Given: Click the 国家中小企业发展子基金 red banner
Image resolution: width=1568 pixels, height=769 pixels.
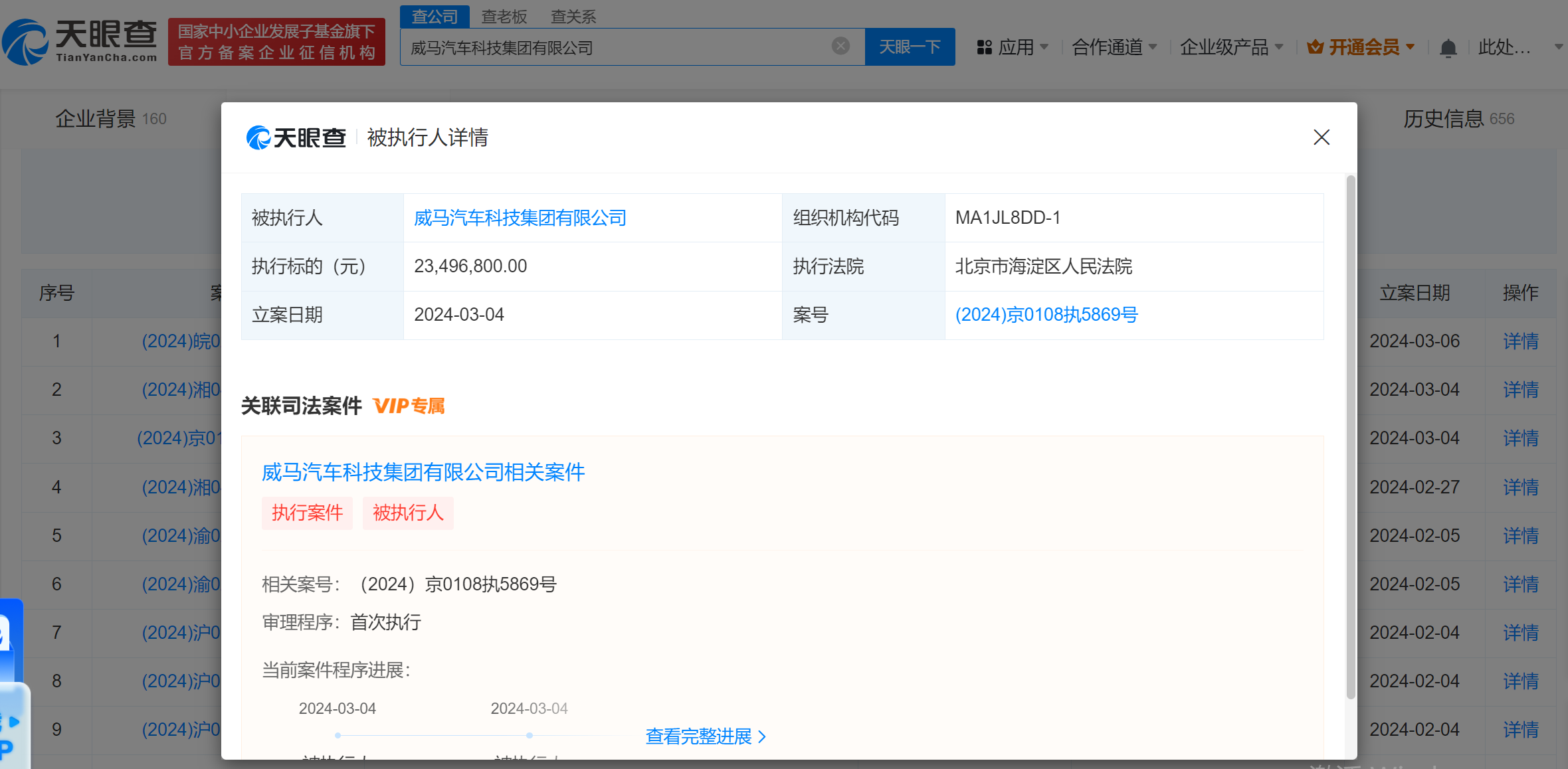Looking at the screenshot, I should (x=276, y=42).
